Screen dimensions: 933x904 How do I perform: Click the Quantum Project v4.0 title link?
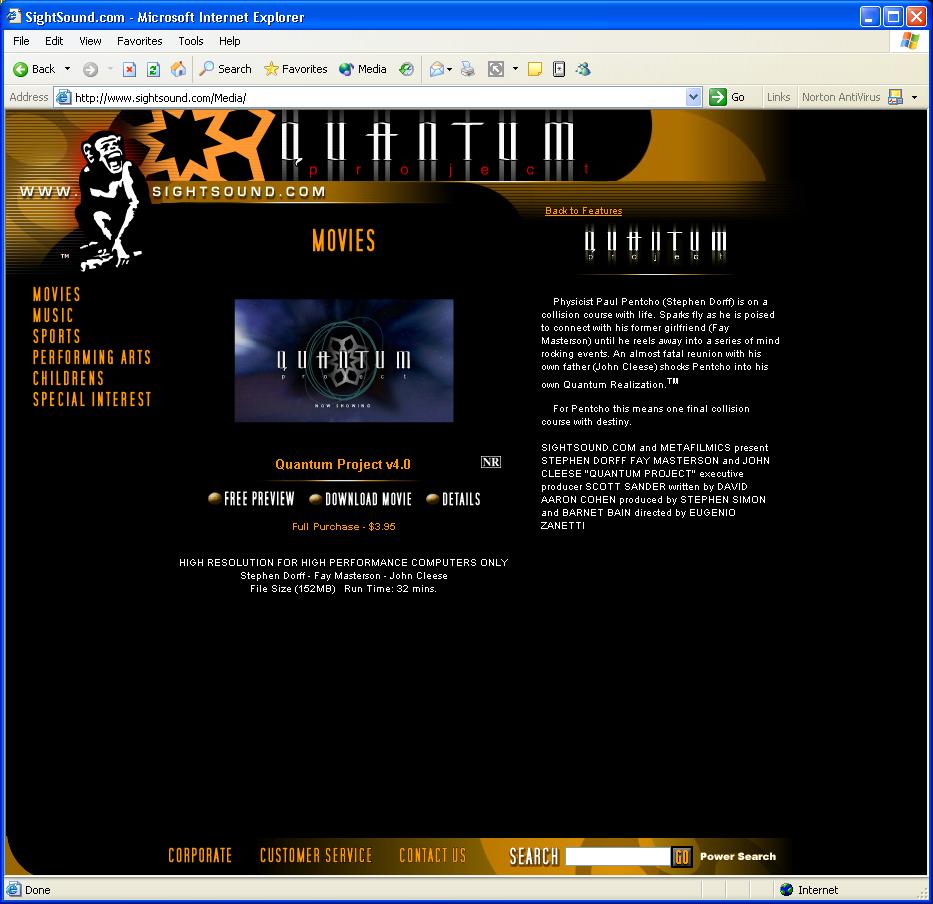(343, 464)
